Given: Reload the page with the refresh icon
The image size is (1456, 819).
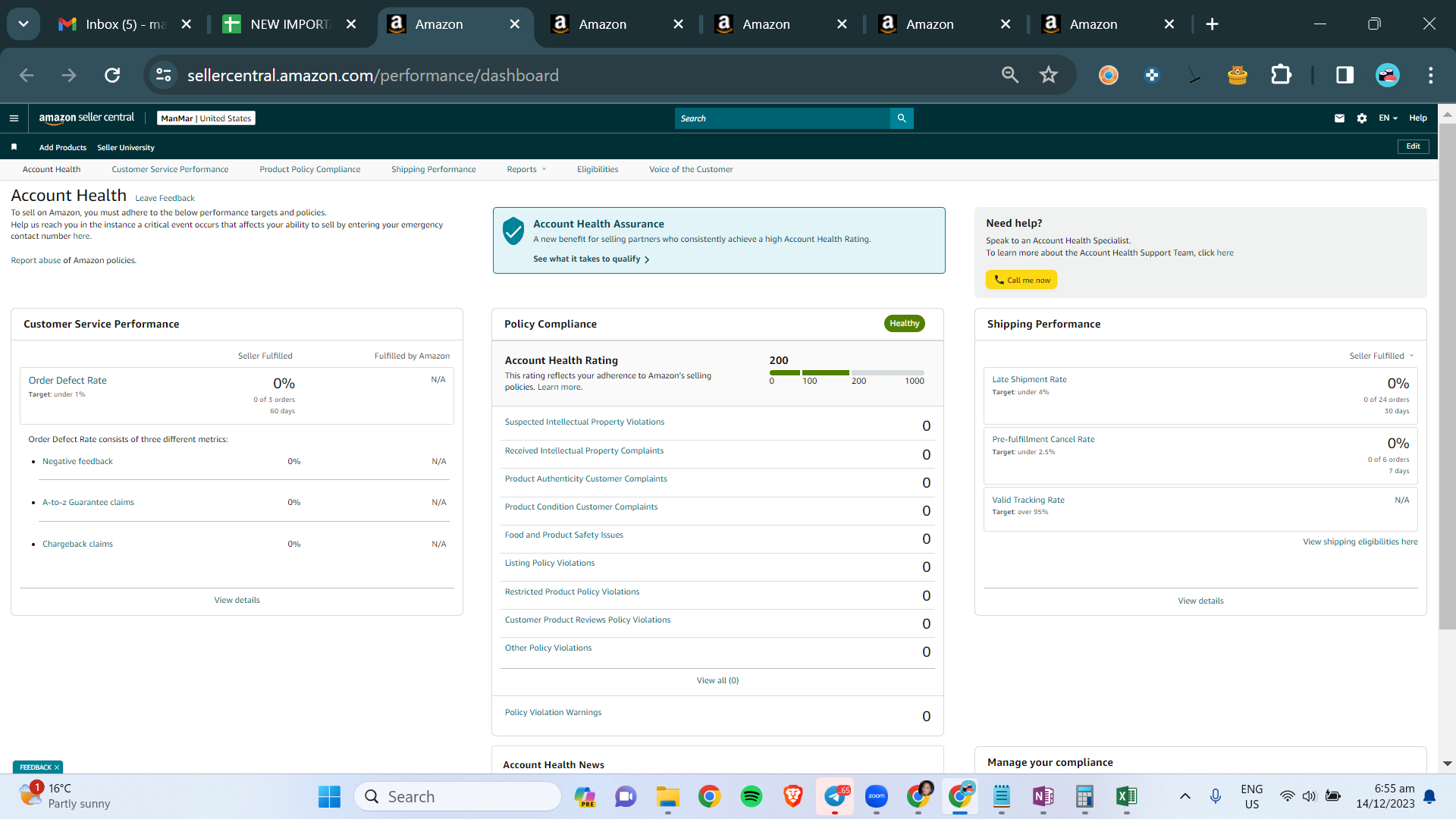Looking at the screenshot, I should (112, 75).
